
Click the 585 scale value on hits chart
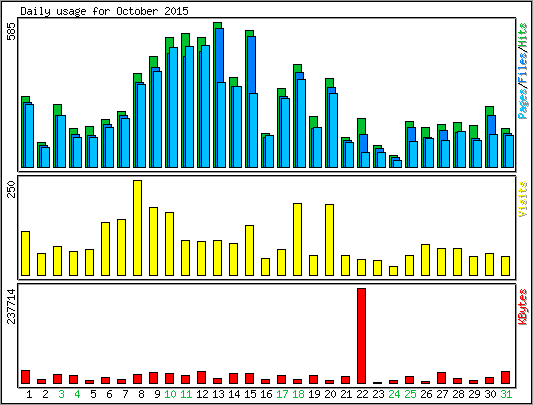[11, 31]
